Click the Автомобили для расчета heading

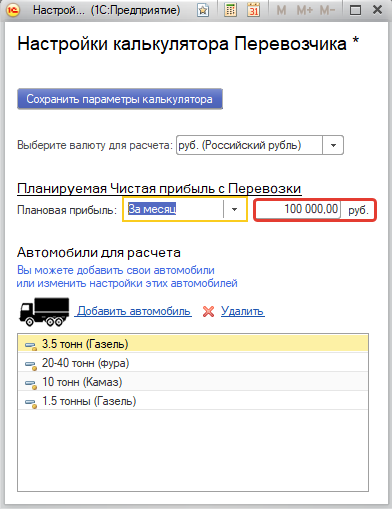[x=99, y=252]
